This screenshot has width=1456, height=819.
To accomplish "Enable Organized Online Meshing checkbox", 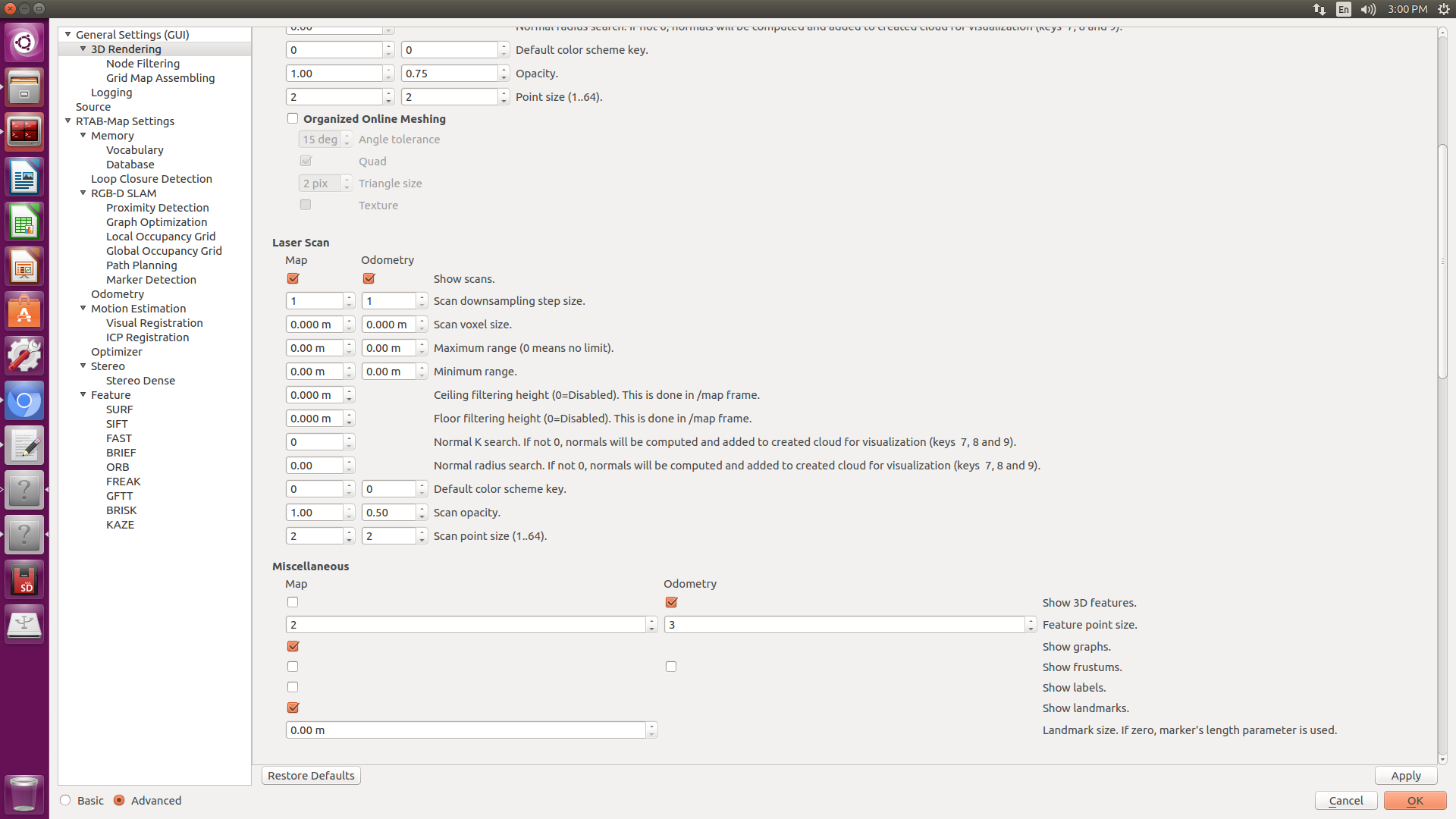I will click(x=293, y=118).
